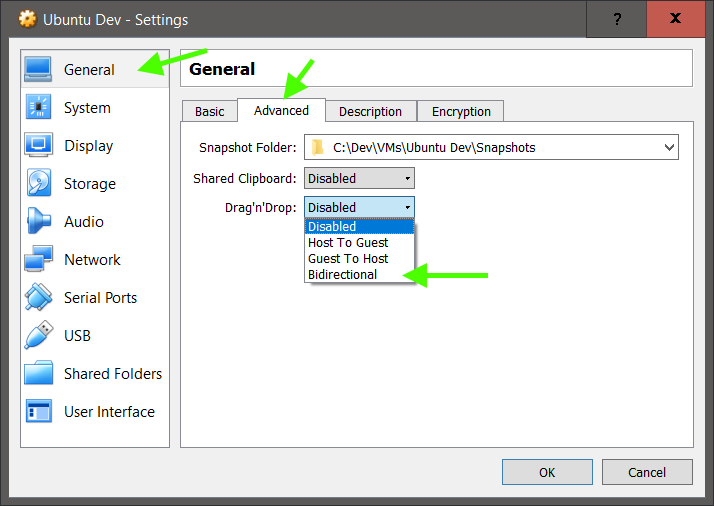Image resolution: width=714 pixels, height=506 pixels.
Task: Select Audio label in the sidebar
Action: tap(84, 222)
